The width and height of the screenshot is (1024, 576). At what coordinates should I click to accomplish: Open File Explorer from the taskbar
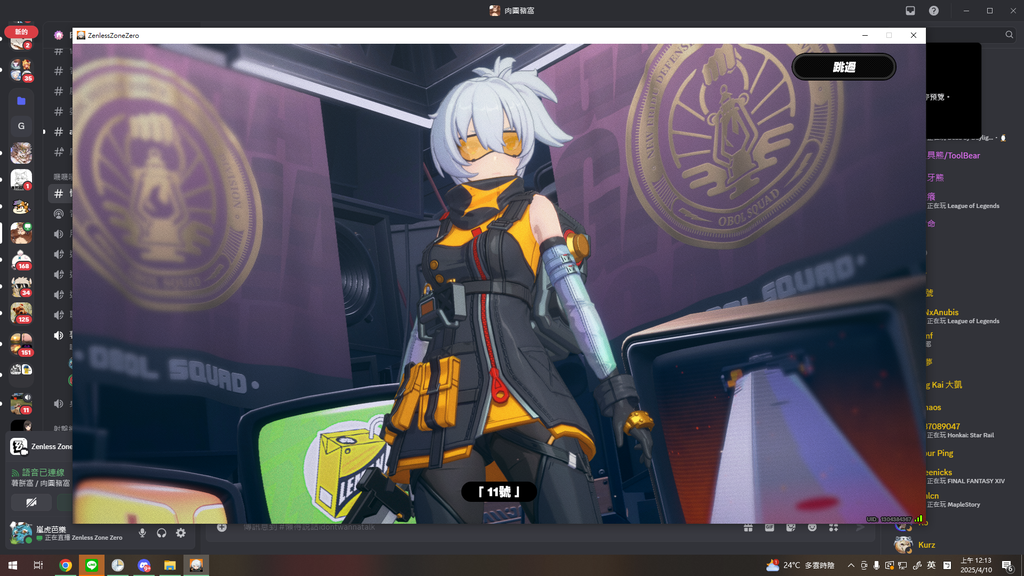(170, 565)
